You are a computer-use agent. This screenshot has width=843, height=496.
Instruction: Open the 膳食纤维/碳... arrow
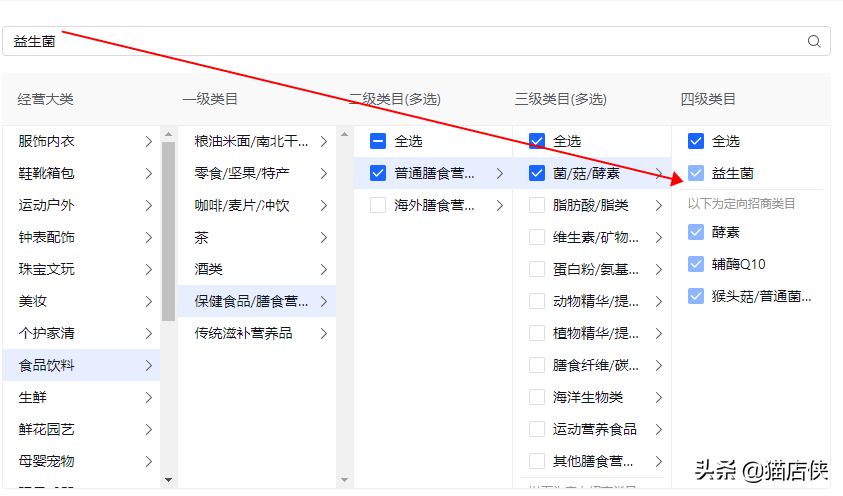659,365
